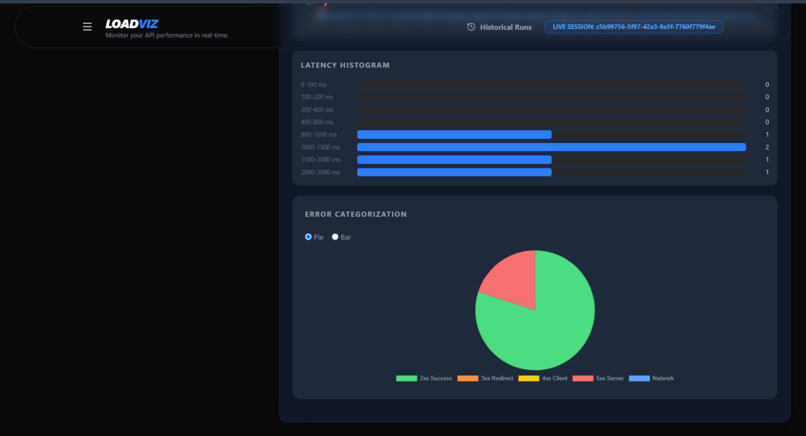Click the 100-200 ms row label
The height and width of the screenshot is (436, 806).
pyautogui.click(x=317, y=97)
